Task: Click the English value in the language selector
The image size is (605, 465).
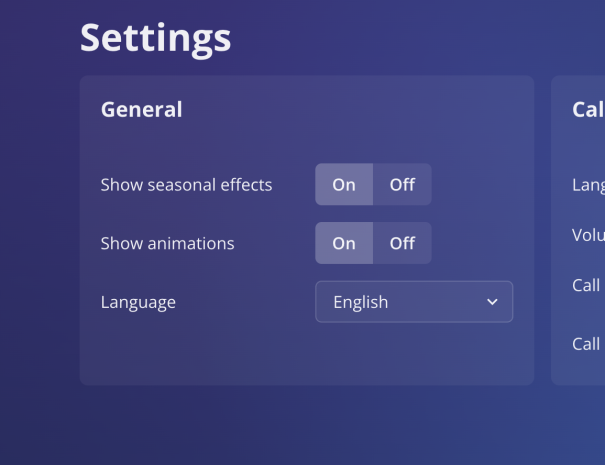Action: (361, 302)
